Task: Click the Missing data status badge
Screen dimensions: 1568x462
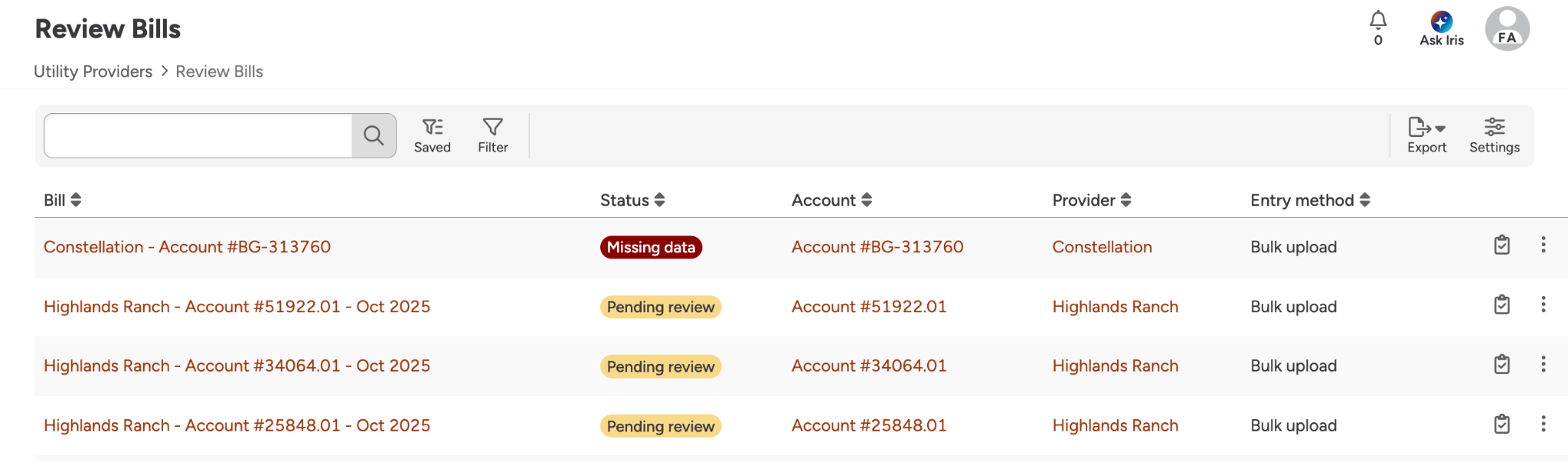Action: 651,247
